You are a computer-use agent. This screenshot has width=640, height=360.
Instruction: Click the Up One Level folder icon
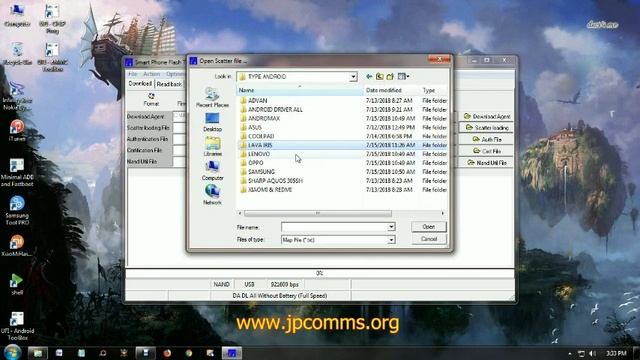tap(380, 76)
